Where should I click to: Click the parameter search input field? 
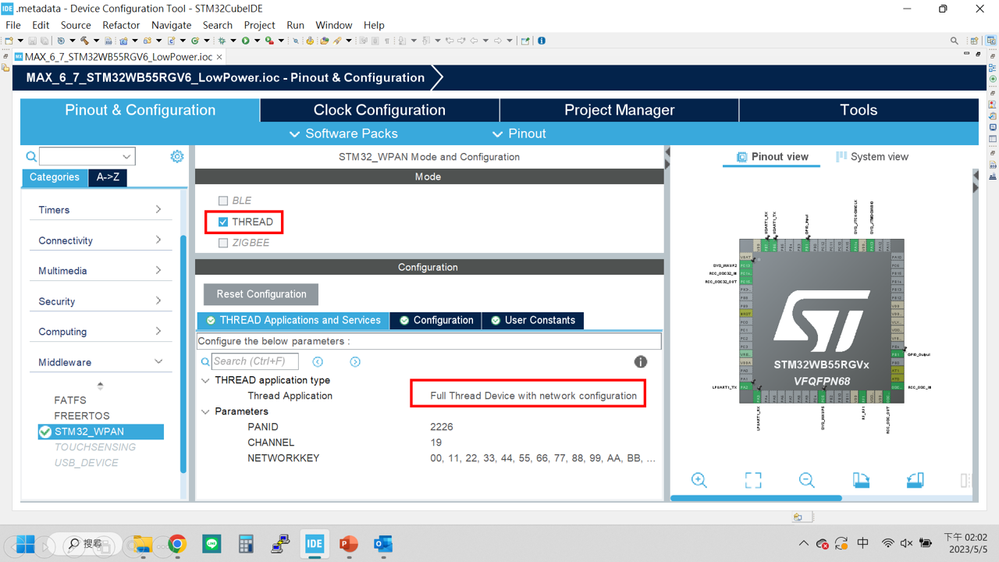[x=255, y=361]
